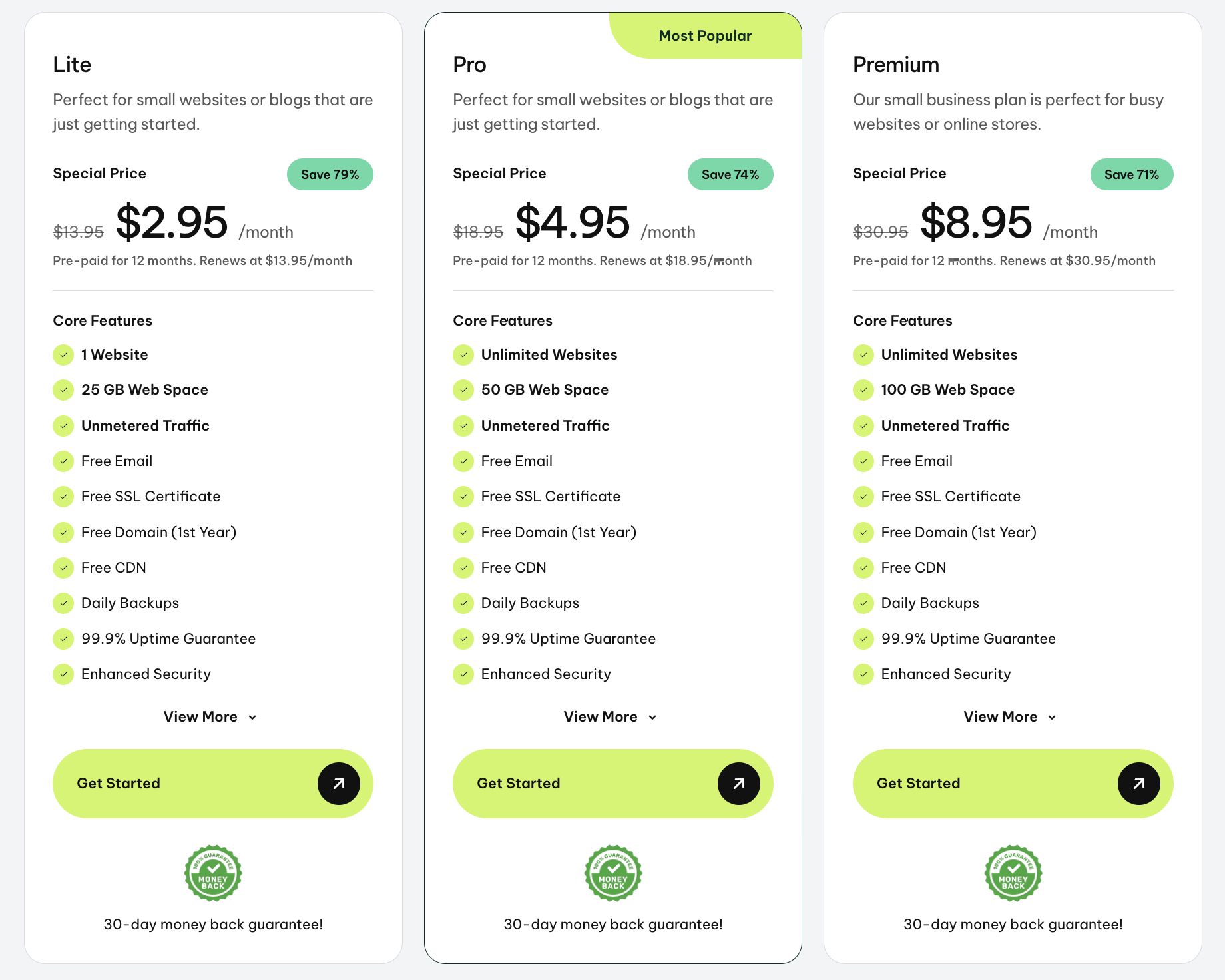The height and width of the screenshot is (980, 1225).
Task: Select Get Started for the Premium plan
Action: (1013, 784)
